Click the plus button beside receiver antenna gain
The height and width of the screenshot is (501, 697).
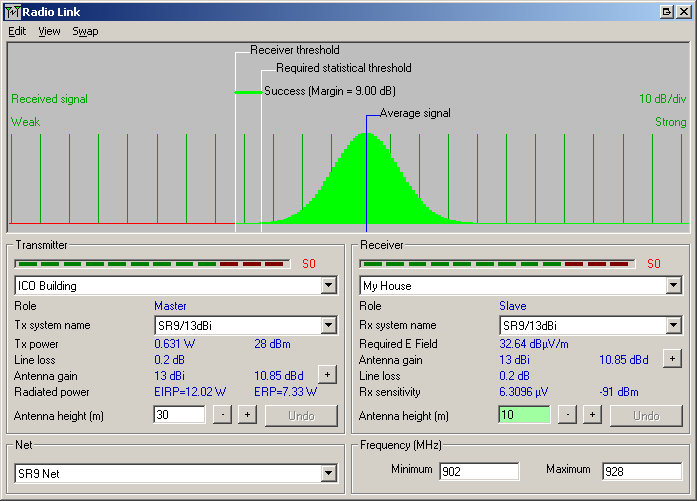tap(672, 358)
